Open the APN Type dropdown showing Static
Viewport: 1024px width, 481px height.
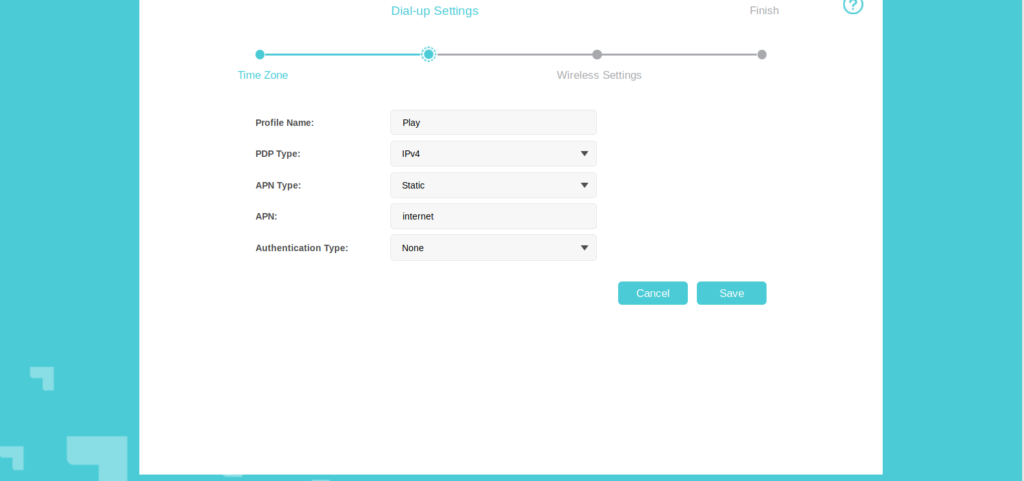coord(493,186)
